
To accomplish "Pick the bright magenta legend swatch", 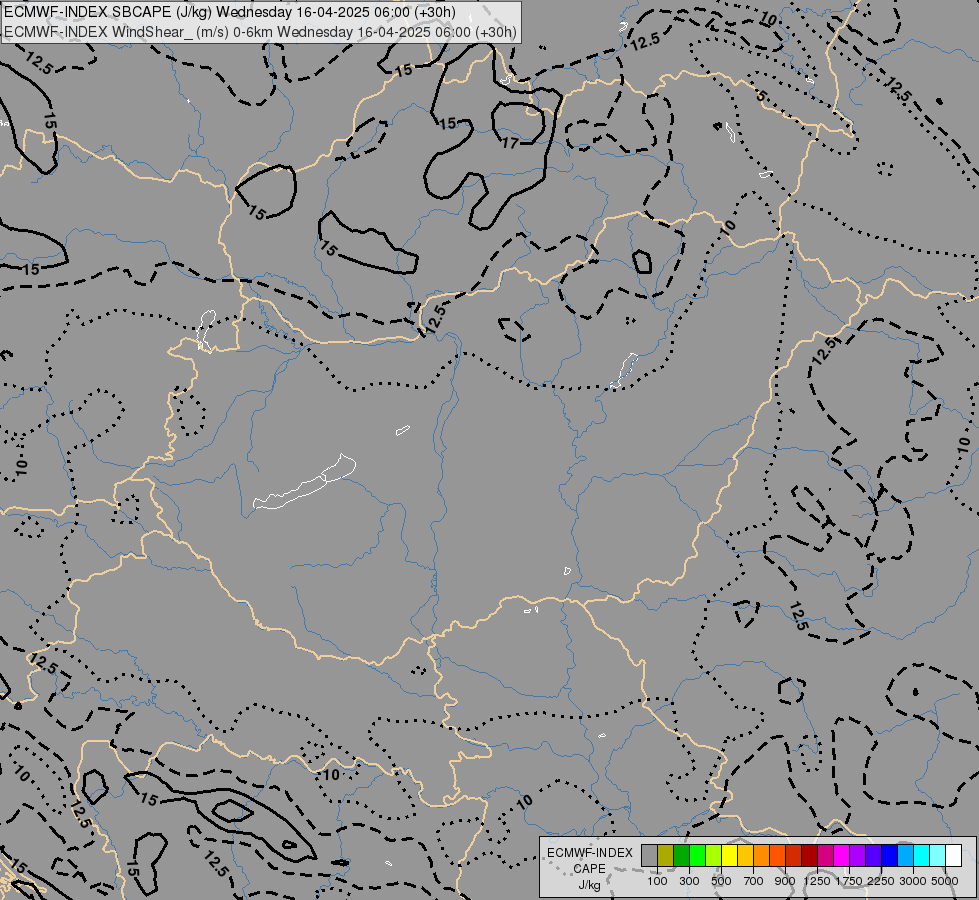I will click(x=842, y=855).
